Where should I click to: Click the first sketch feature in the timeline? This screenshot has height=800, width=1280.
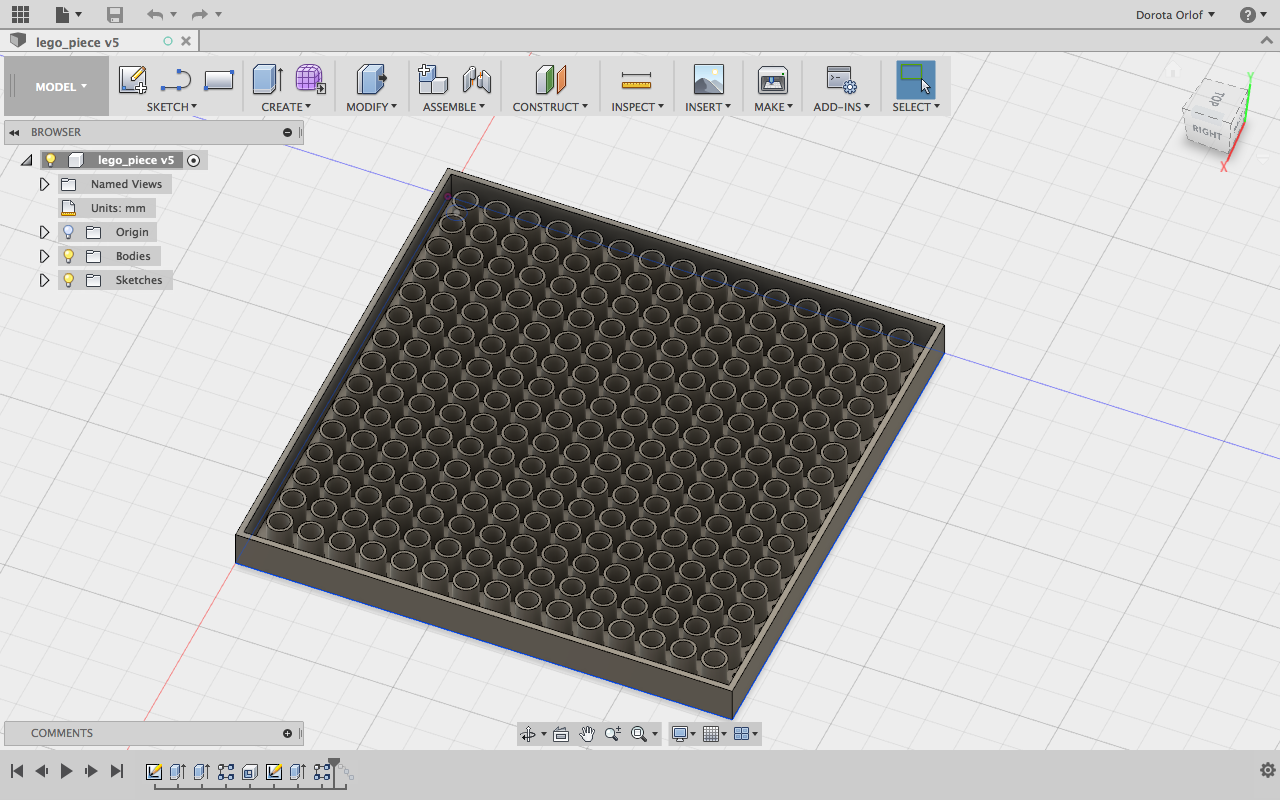pyautogui.click(x=154, y=771)
